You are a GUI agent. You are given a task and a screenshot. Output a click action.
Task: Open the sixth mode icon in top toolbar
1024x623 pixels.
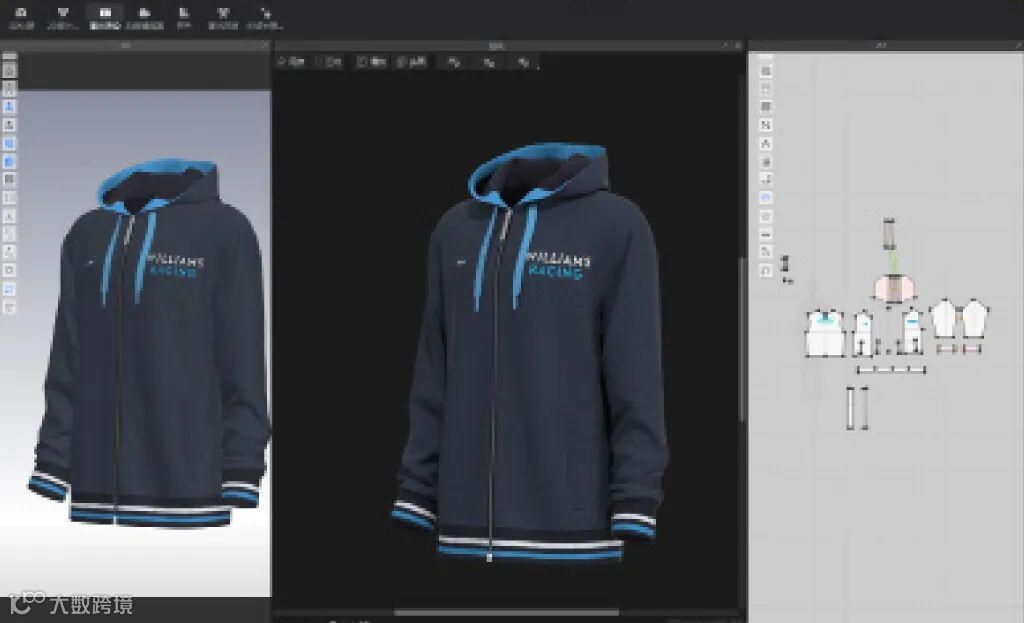tap(223, 18)
